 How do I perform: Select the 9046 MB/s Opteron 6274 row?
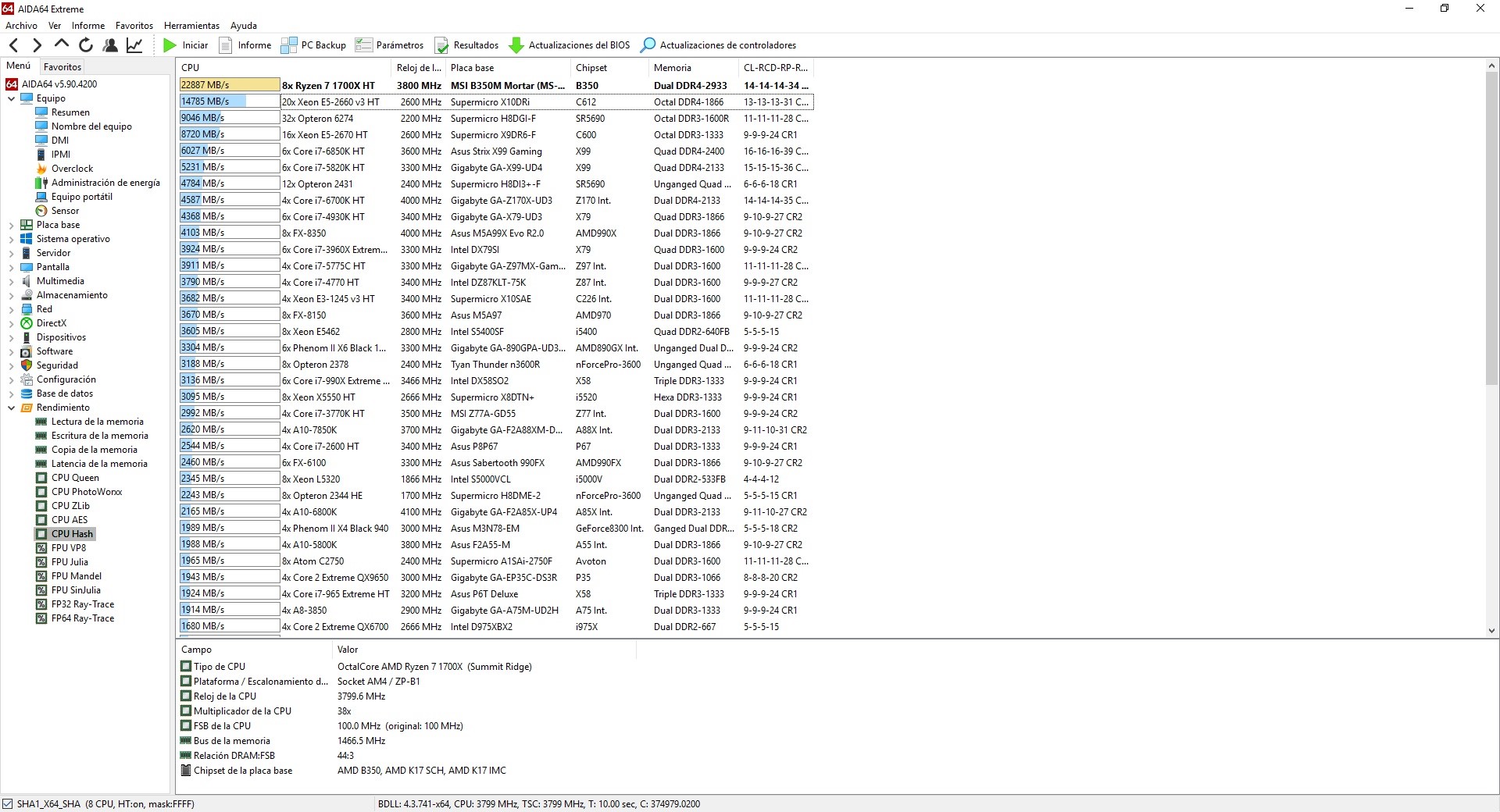[x=495, y=118]
